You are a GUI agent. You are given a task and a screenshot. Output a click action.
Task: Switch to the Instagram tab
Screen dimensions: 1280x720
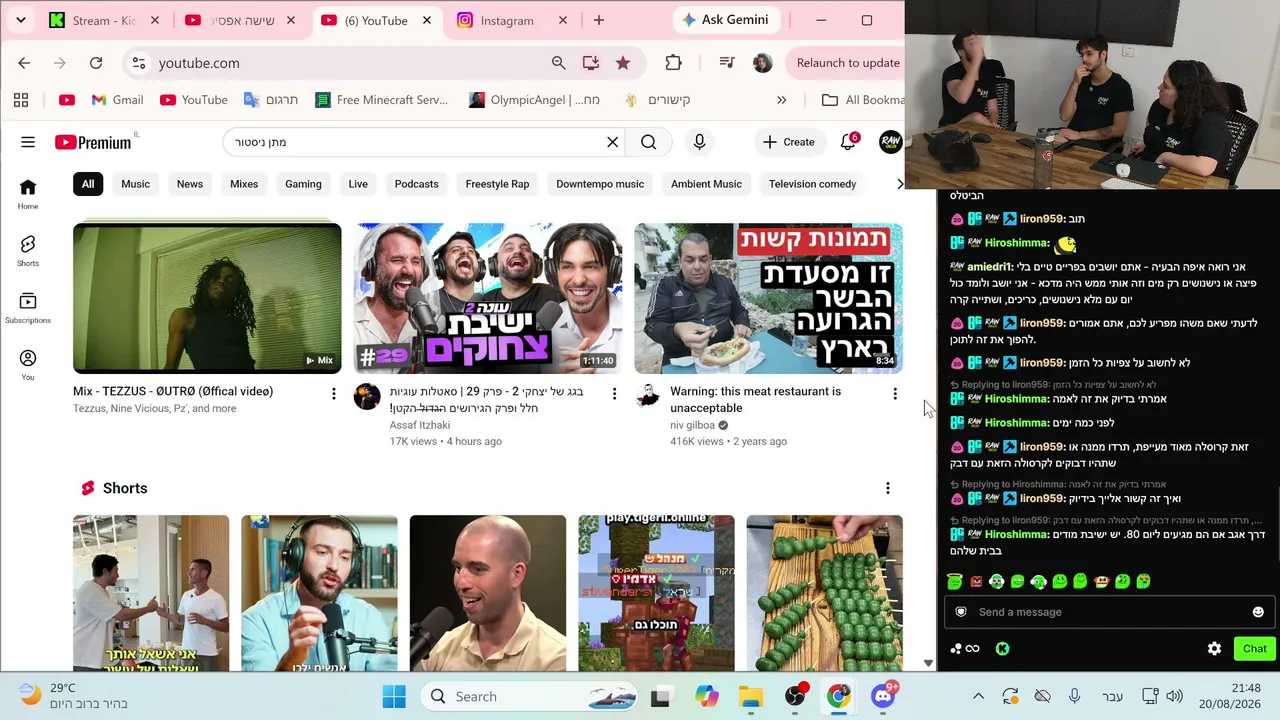coord(511,20)
